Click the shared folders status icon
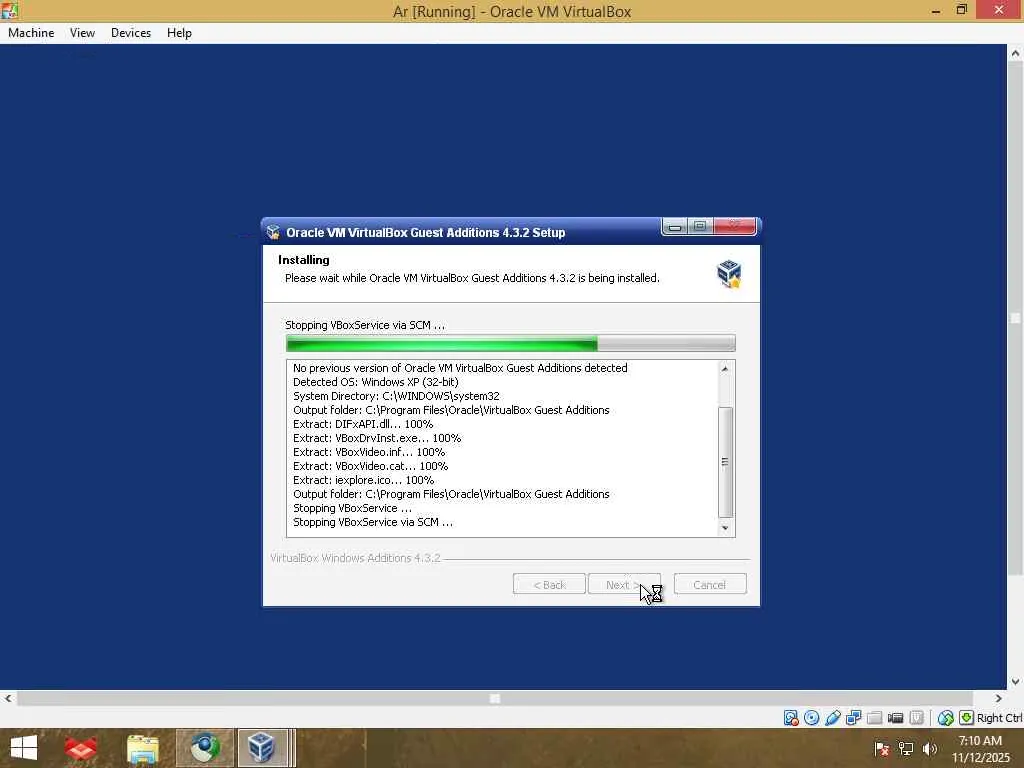 (x=874, y=718)
